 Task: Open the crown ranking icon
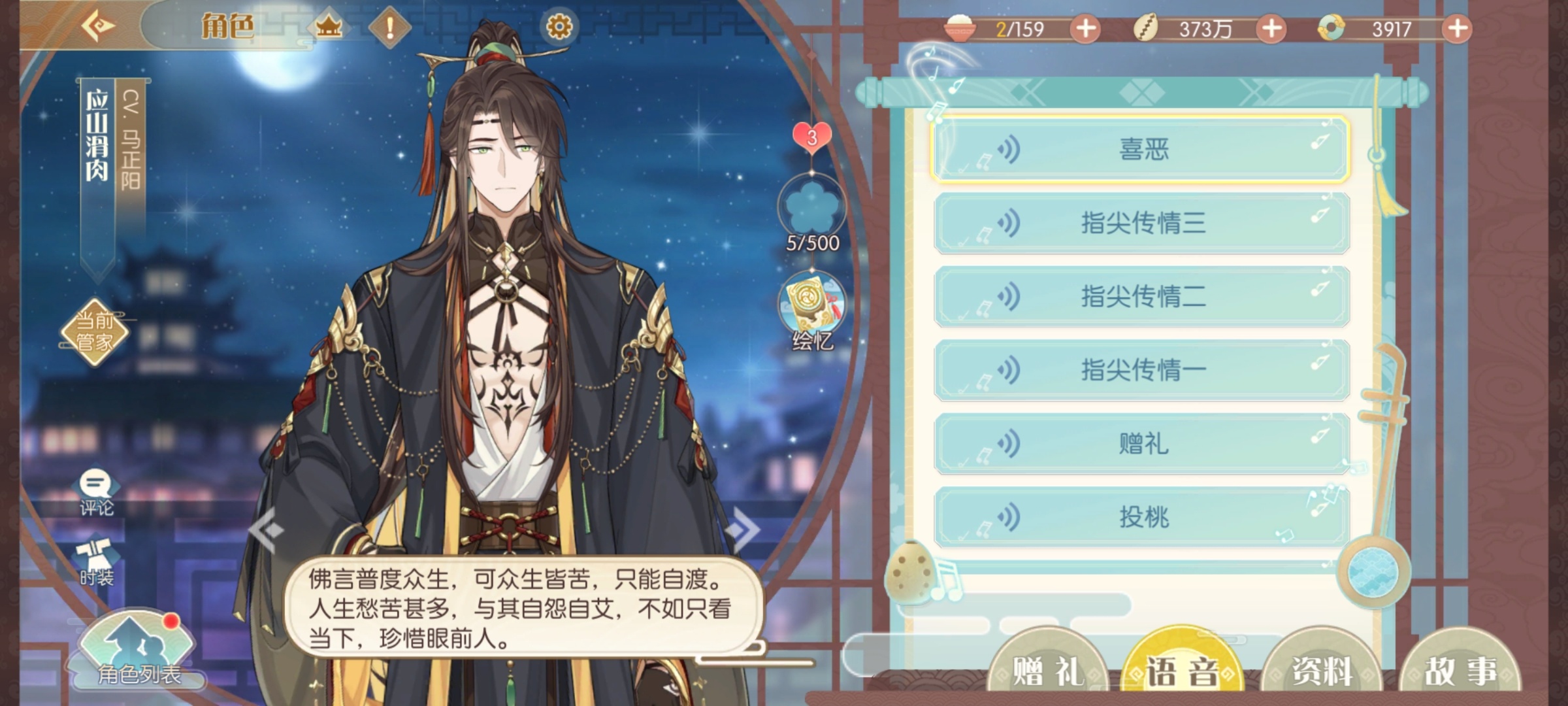(x=329, y=27)
